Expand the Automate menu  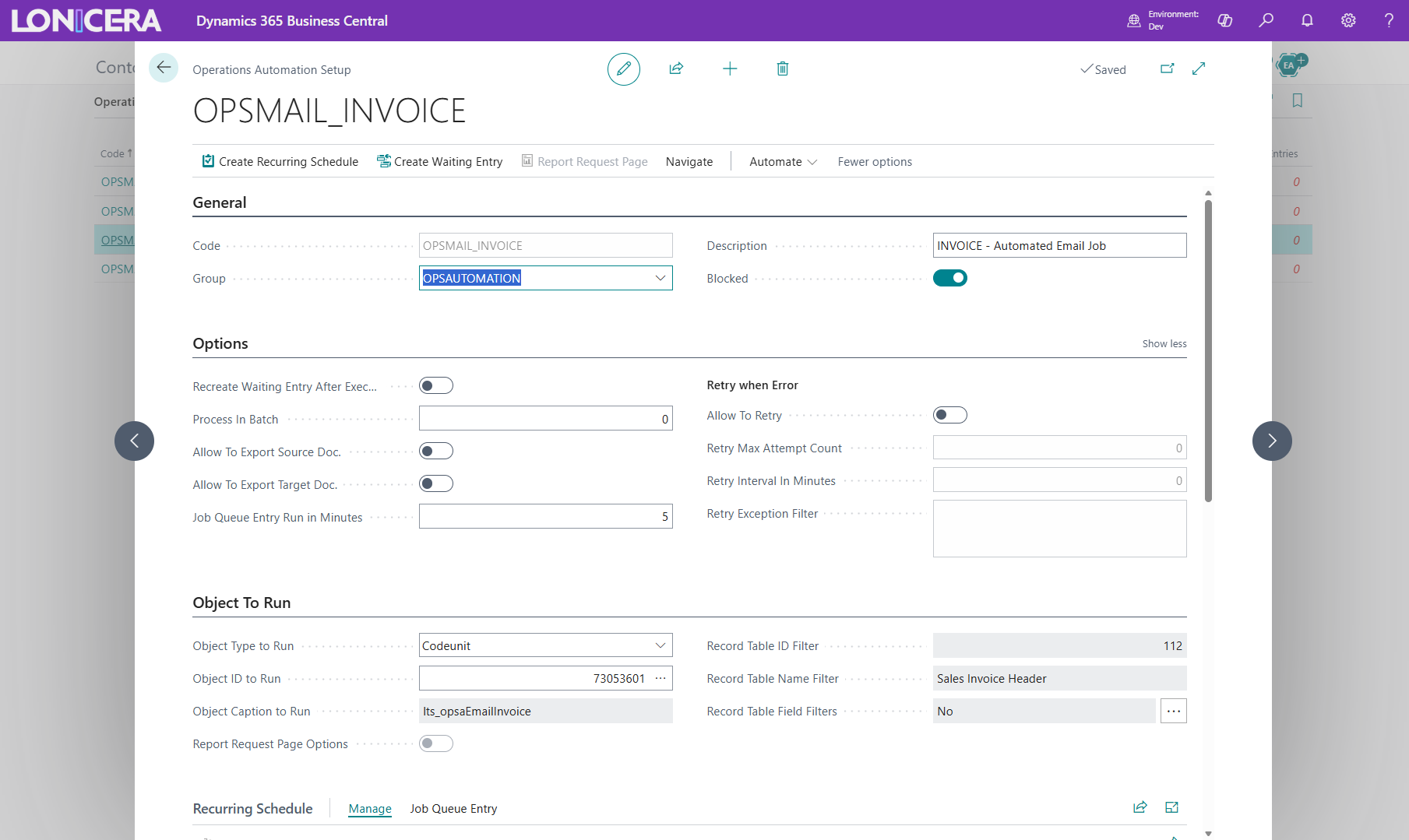tap(783, 161)
